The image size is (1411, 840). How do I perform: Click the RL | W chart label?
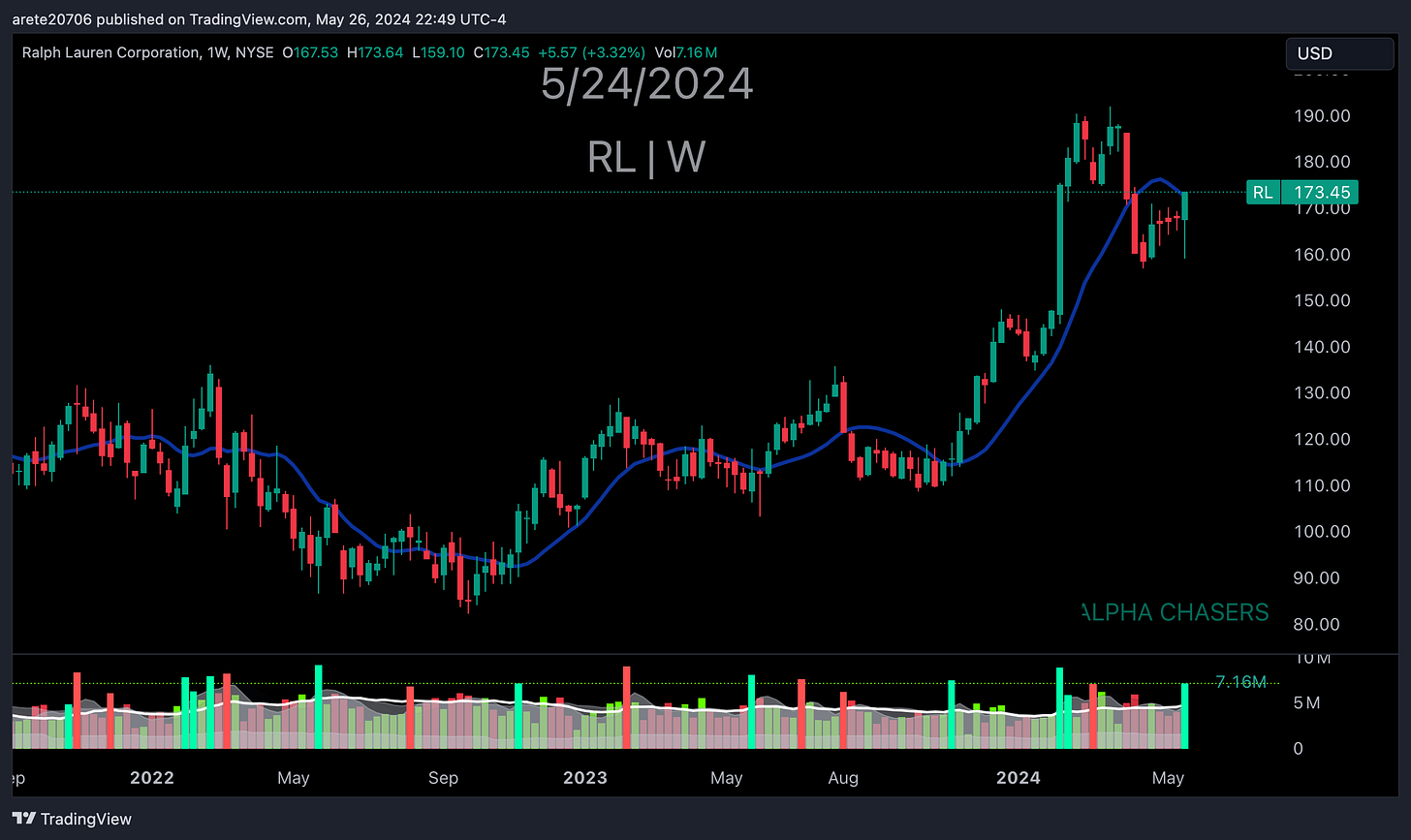click(646, 156)
